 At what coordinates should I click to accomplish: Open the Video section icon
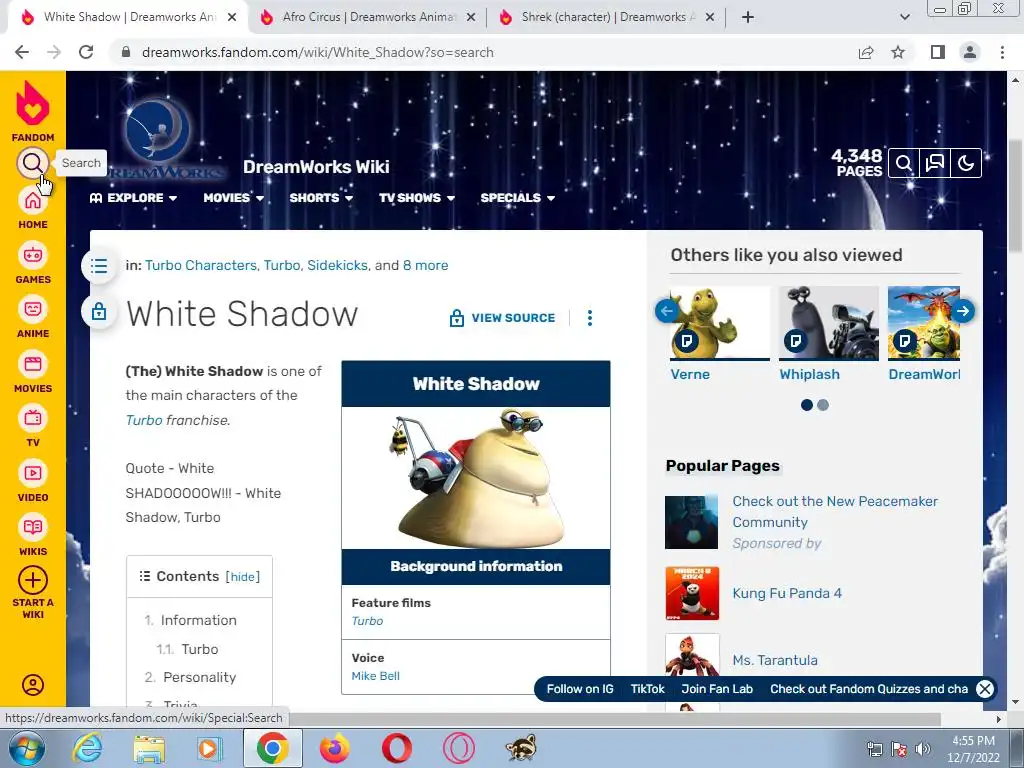coord(33,473)
